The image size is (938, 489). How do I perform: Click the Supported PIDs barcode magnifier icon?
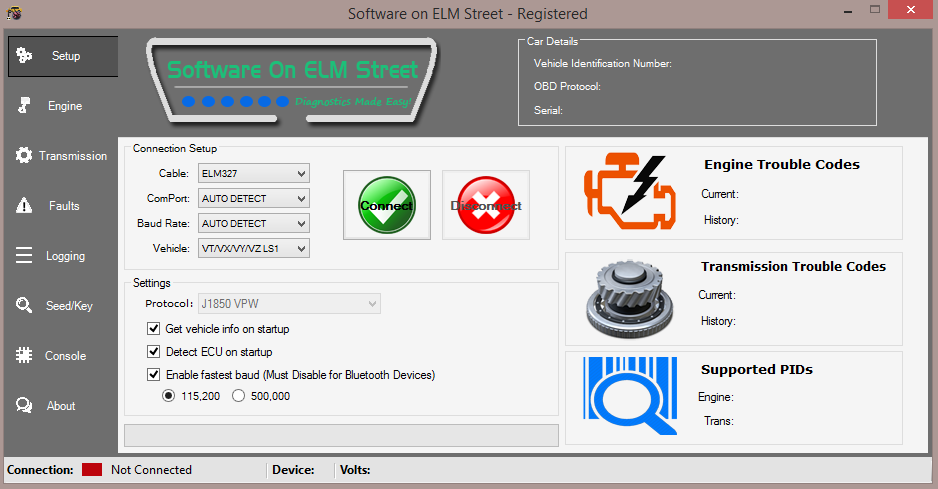(x=630, y=396)
